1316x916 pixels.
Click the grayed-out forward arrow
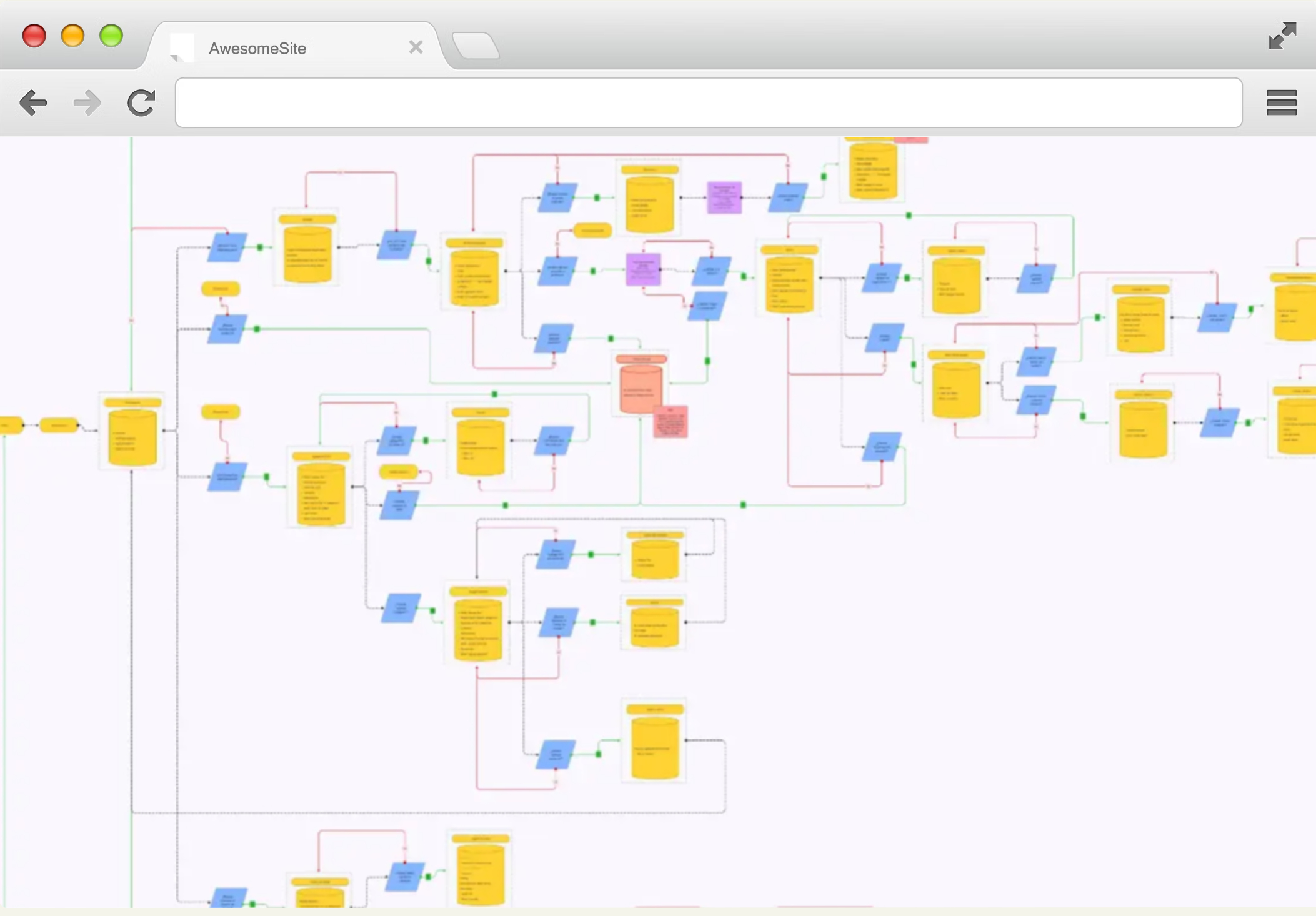coord(87,103)
